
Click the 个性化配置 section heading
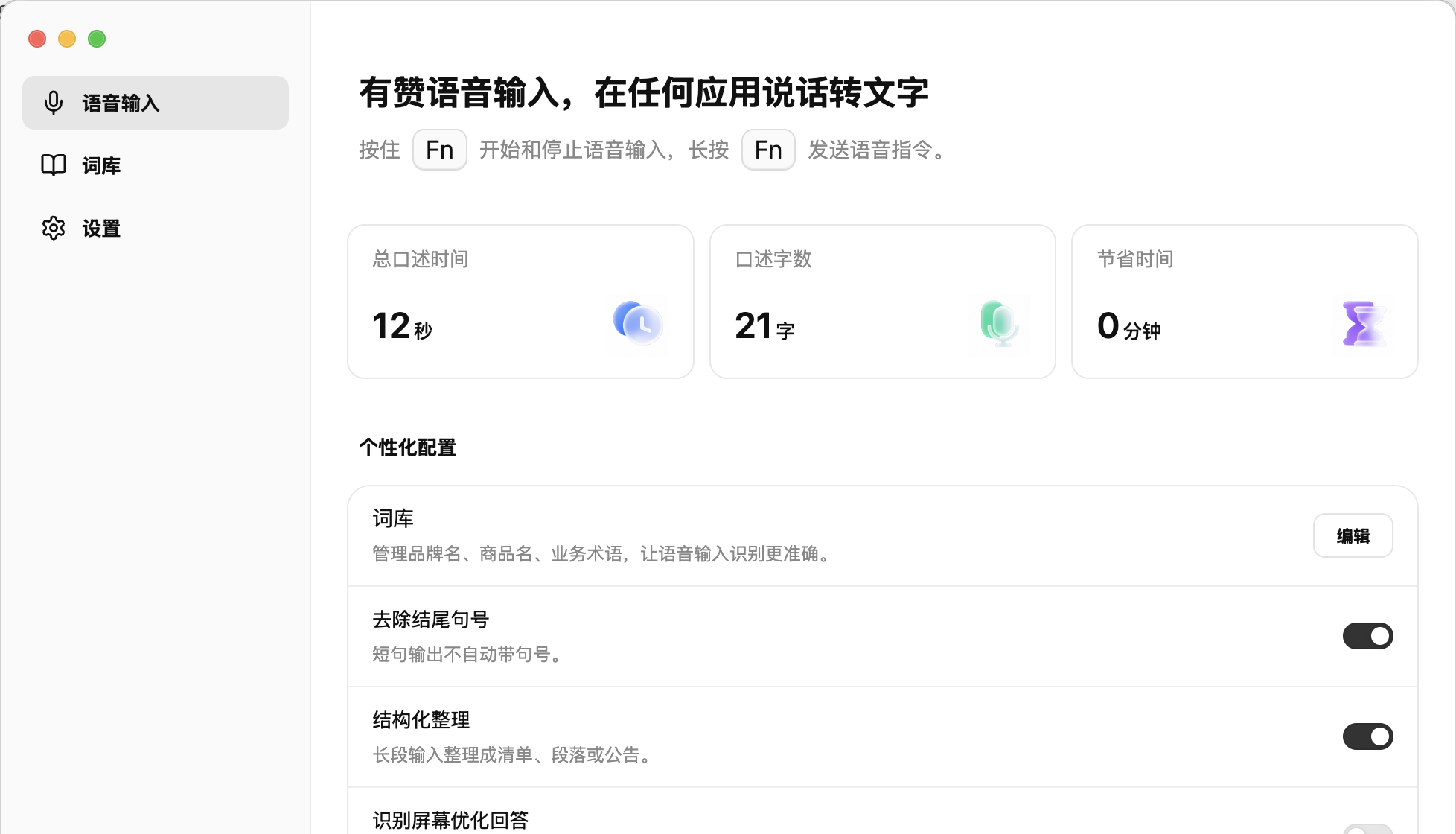[407, 448]
